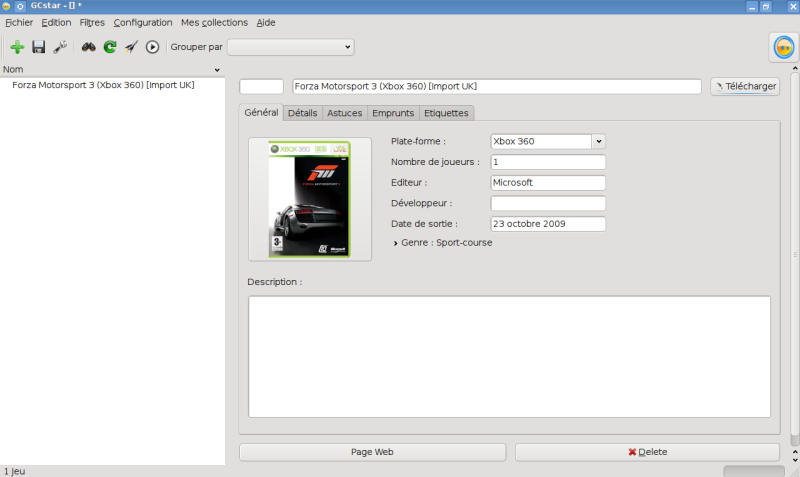800x477 pixels.
Task: Click the green plus add item icon
Action: click(x=17, y=47)
